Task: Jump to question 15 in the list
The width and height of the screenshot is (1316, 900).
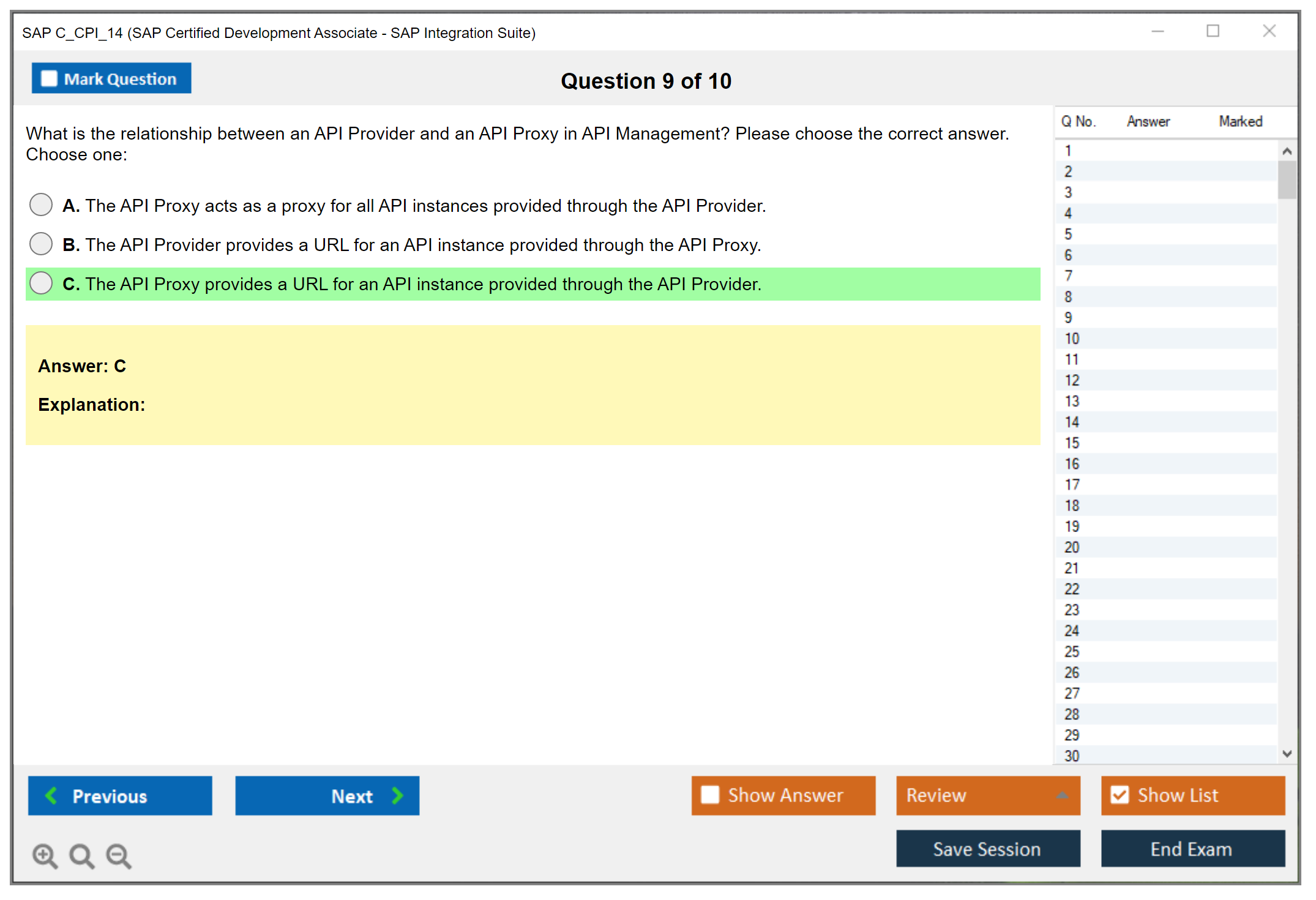Action: [1072, 443]
